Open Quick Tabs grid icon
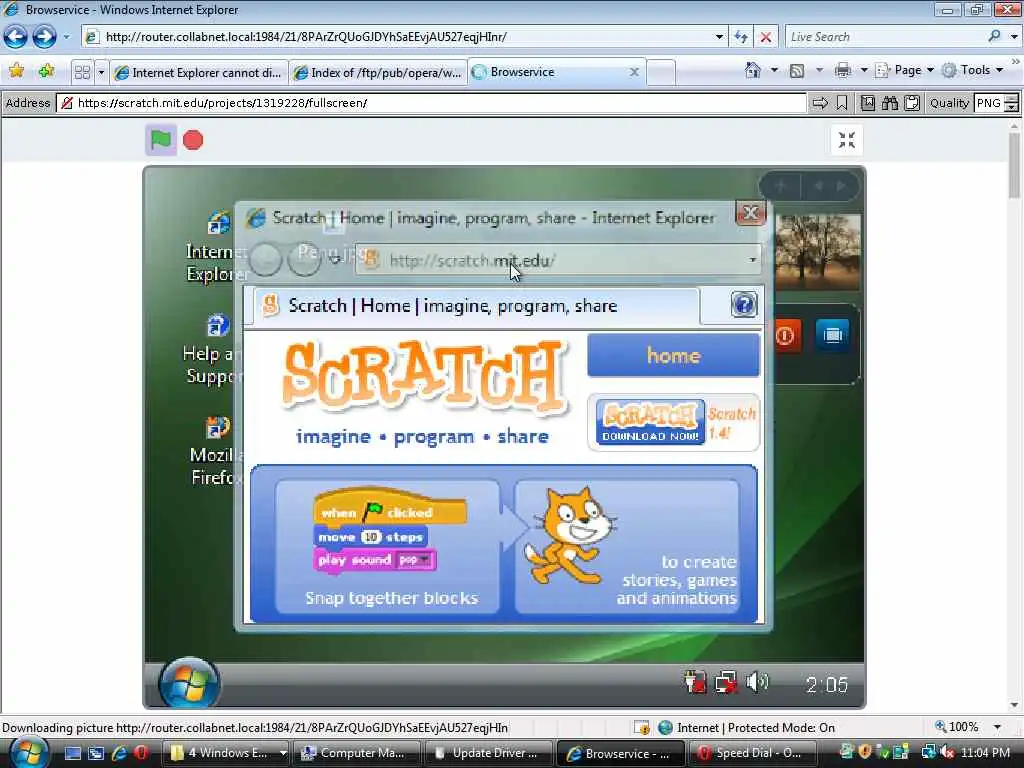1024x768 pixels. pyautogui.click(x=82, y=72)
